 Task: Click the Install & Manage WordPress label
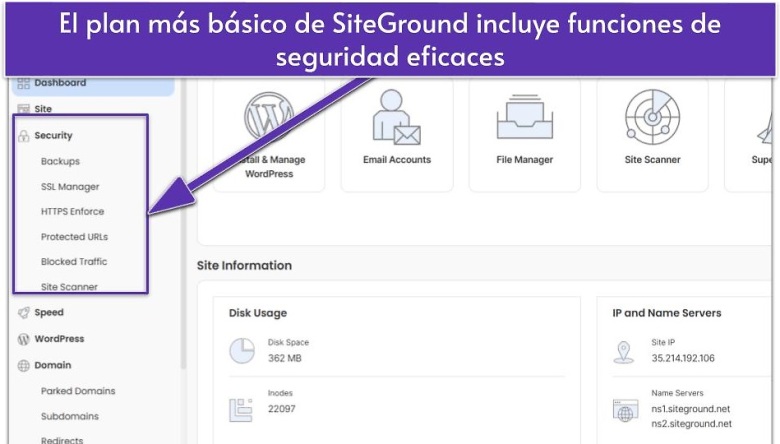pyautogui.click(x=272, y=167)
